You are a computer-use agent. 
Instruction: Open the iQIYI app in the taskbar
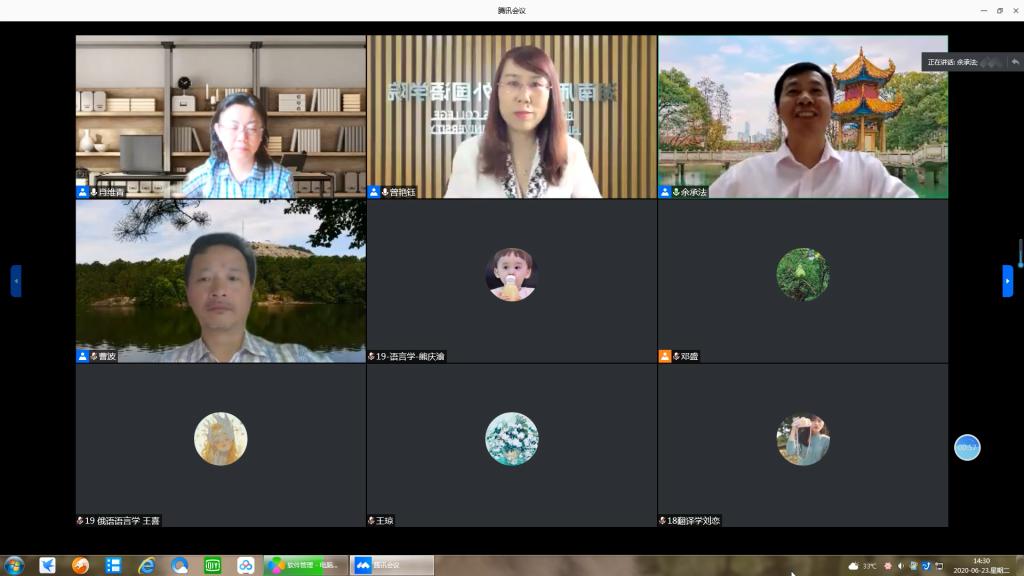tap(212, 566)
